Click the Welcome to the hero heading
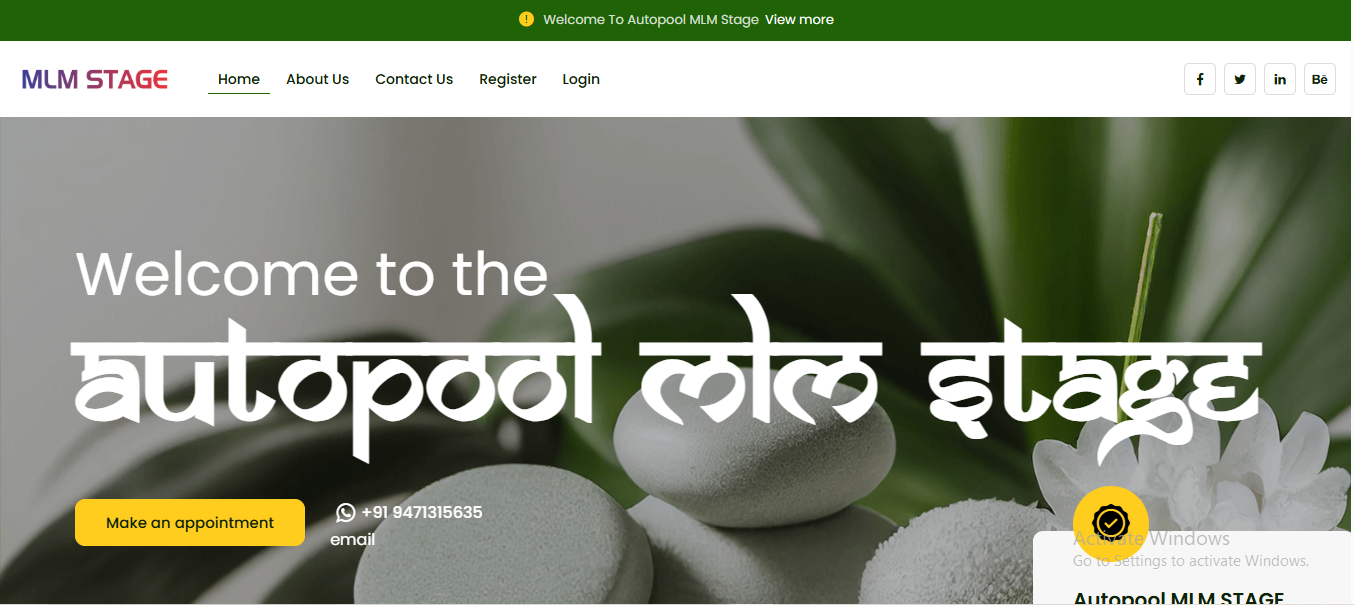1354x605 pixels. coord(312,274)
